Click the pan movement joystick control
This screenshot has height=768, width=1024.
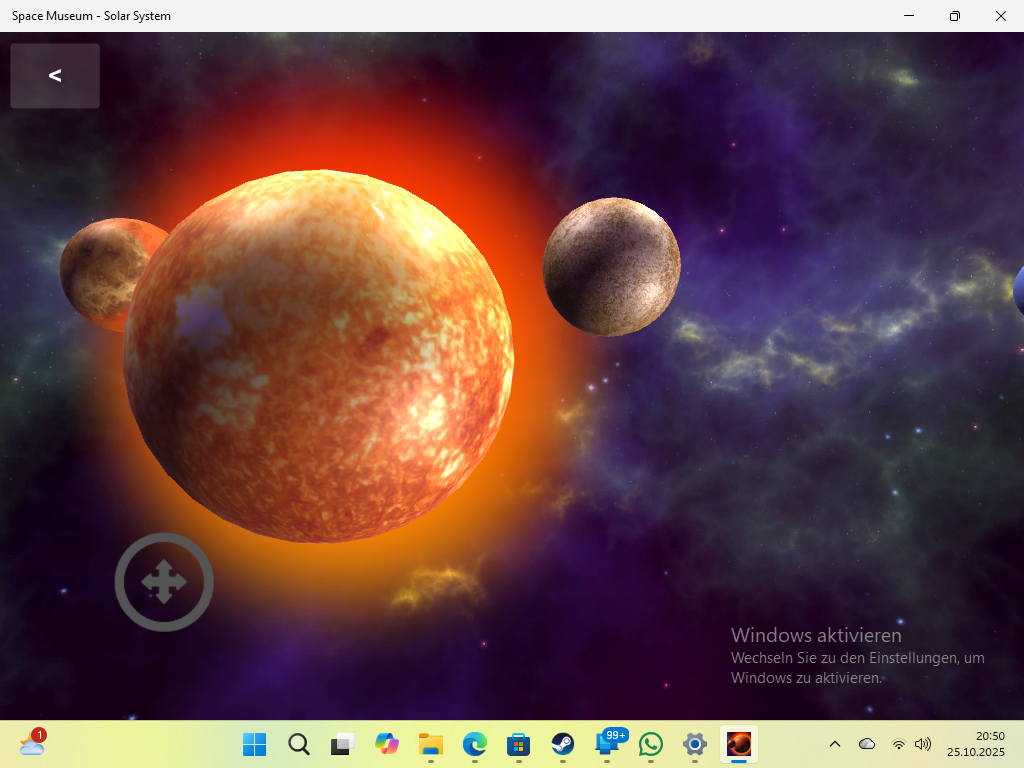click(x=164, y=582)
